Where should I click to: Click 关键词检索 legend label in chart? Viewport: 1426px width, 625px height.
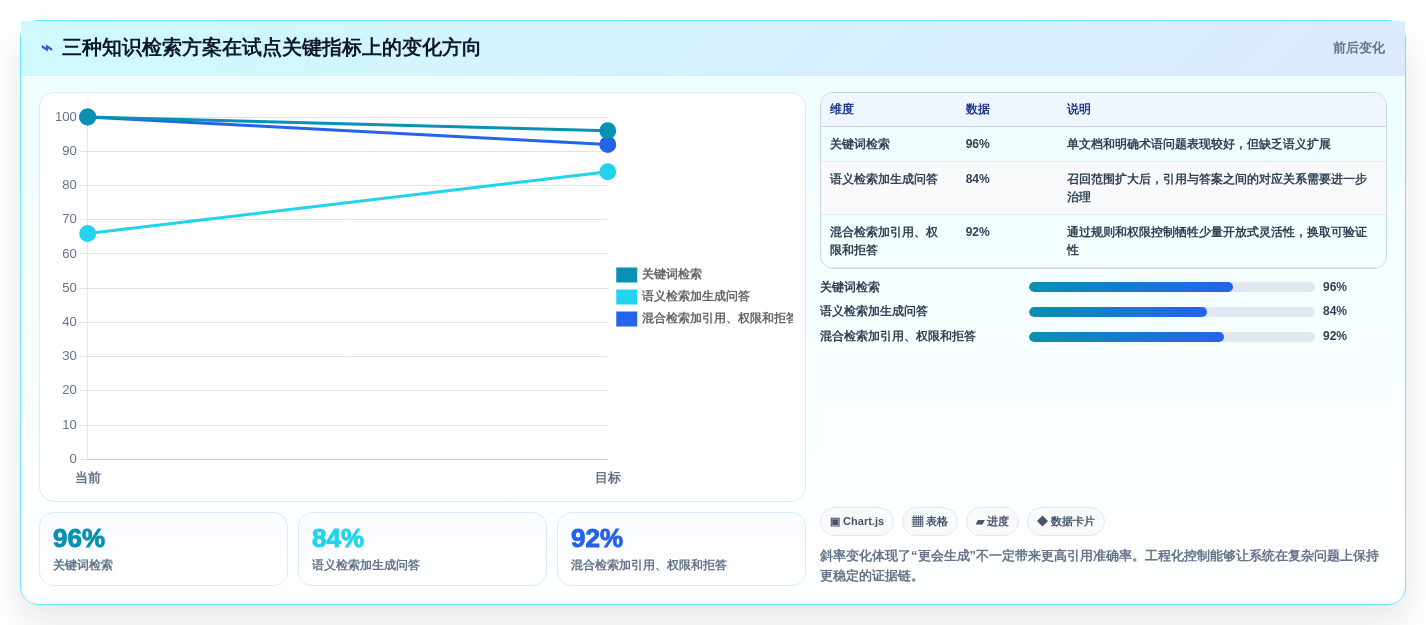pyautogui.click(x=671, y=275)
